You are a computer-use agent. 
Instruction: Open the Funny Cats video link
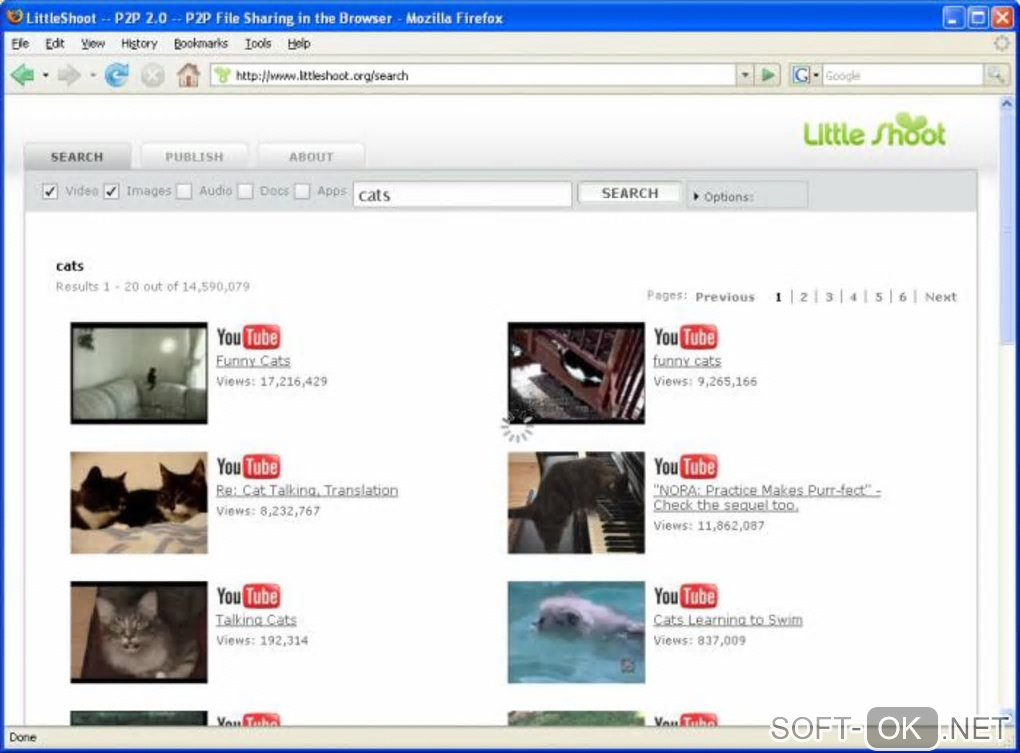pos(253,361)
